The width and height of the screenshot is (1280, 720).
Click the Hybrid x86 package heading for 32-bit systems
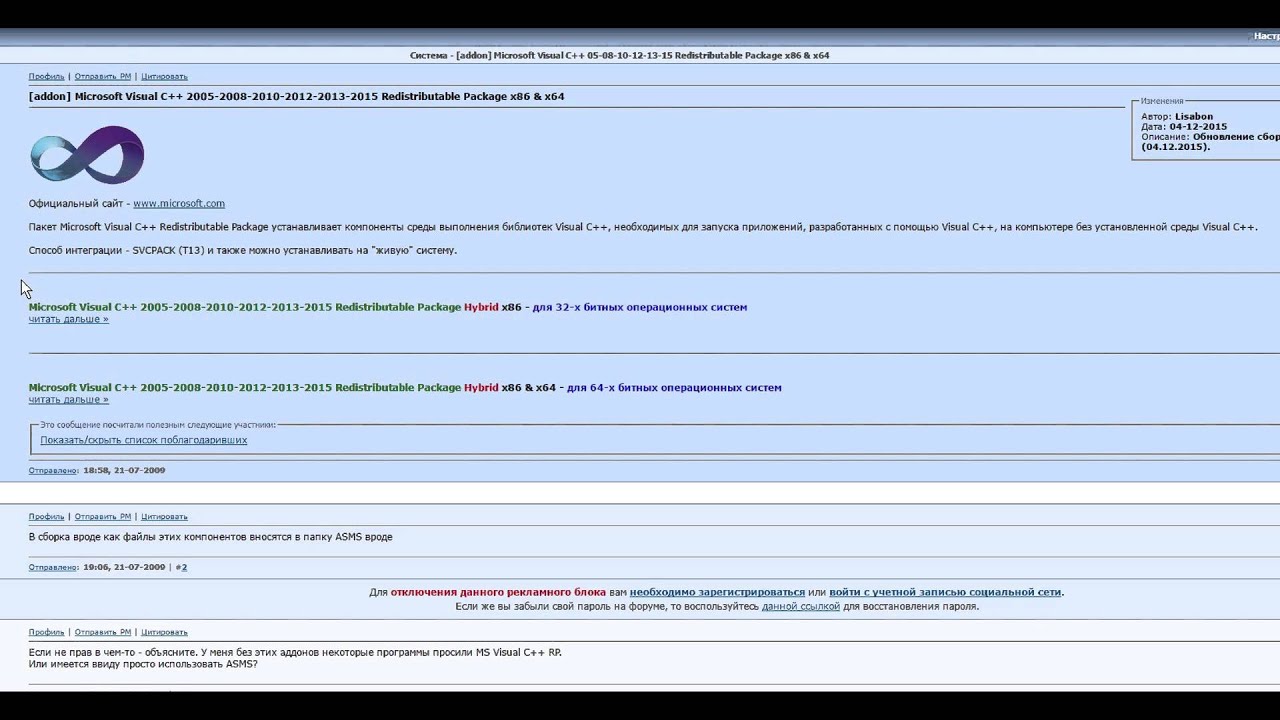(x=388, y=307)
